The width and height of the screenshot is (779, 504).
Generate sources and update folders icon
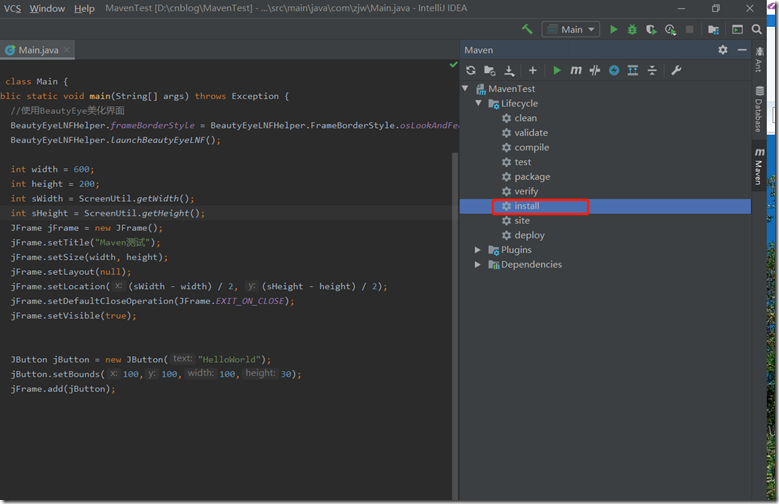pos(490,71)
